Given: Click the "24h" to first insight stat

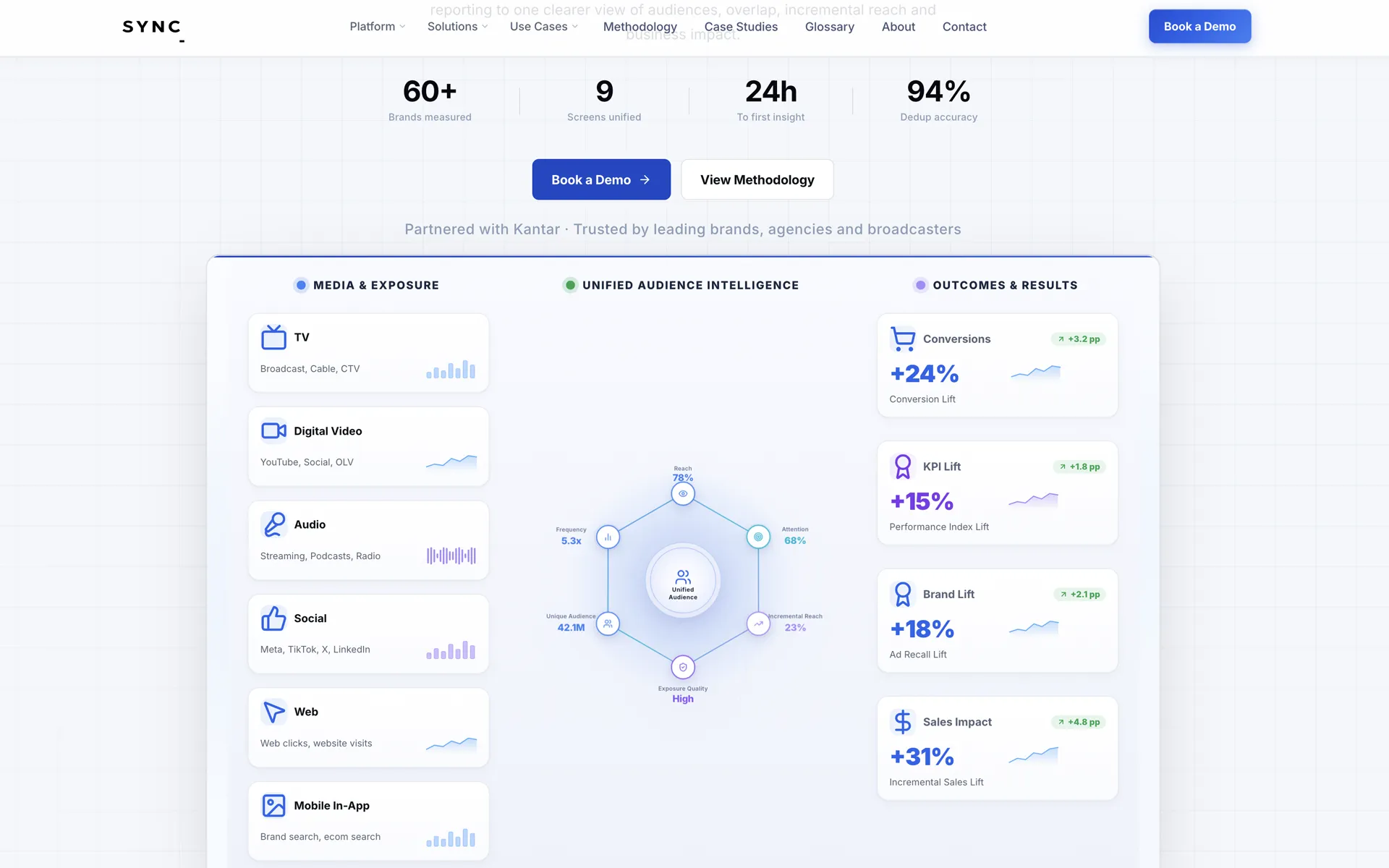Looking at the screenshot, I should [770, 91].
